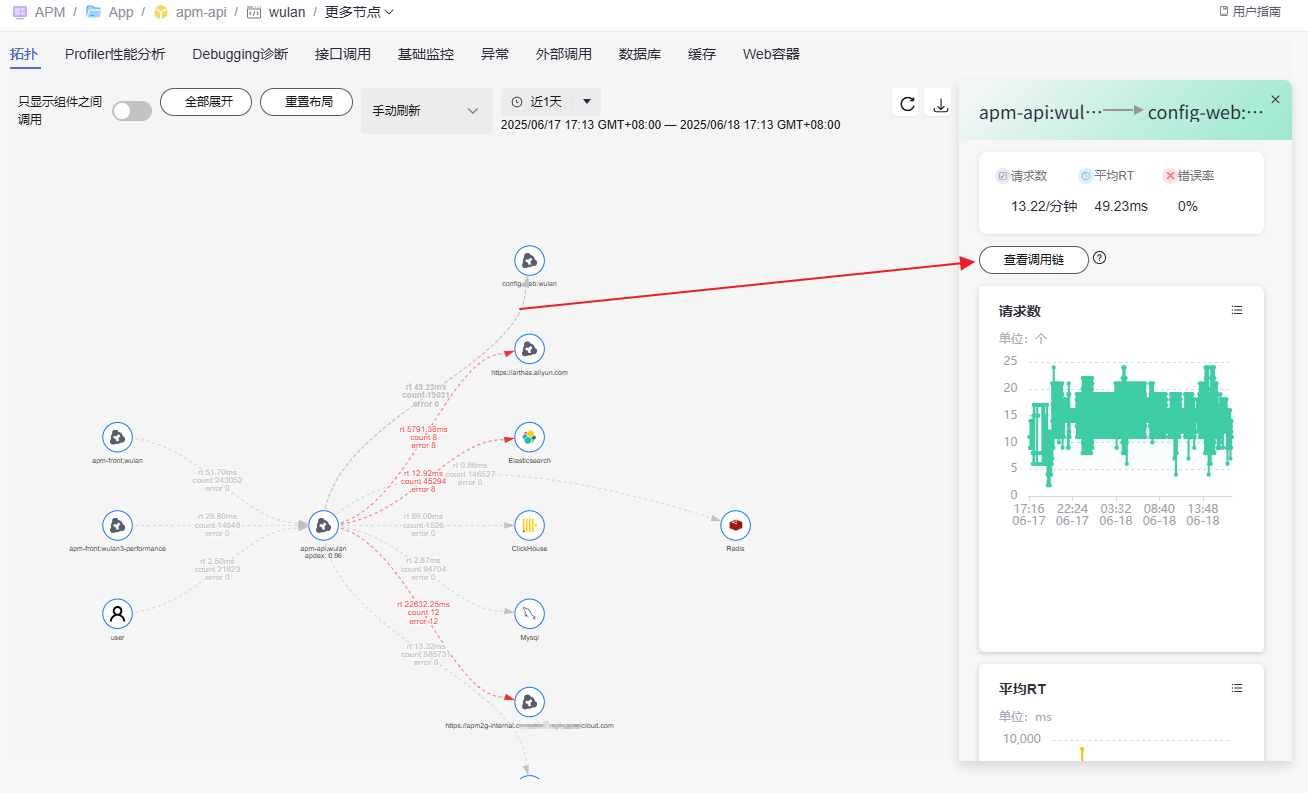Expand the 更多节点 dropdown
The image size is (1308, 793).
click(359, 12)
